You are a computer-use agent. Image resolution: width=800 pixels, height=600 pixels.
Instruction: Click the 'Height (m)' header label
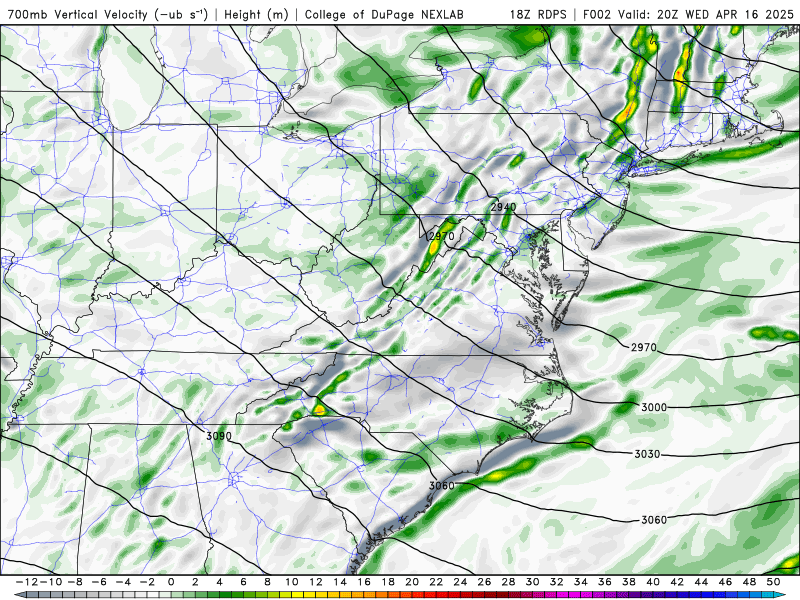pos(256,14)
